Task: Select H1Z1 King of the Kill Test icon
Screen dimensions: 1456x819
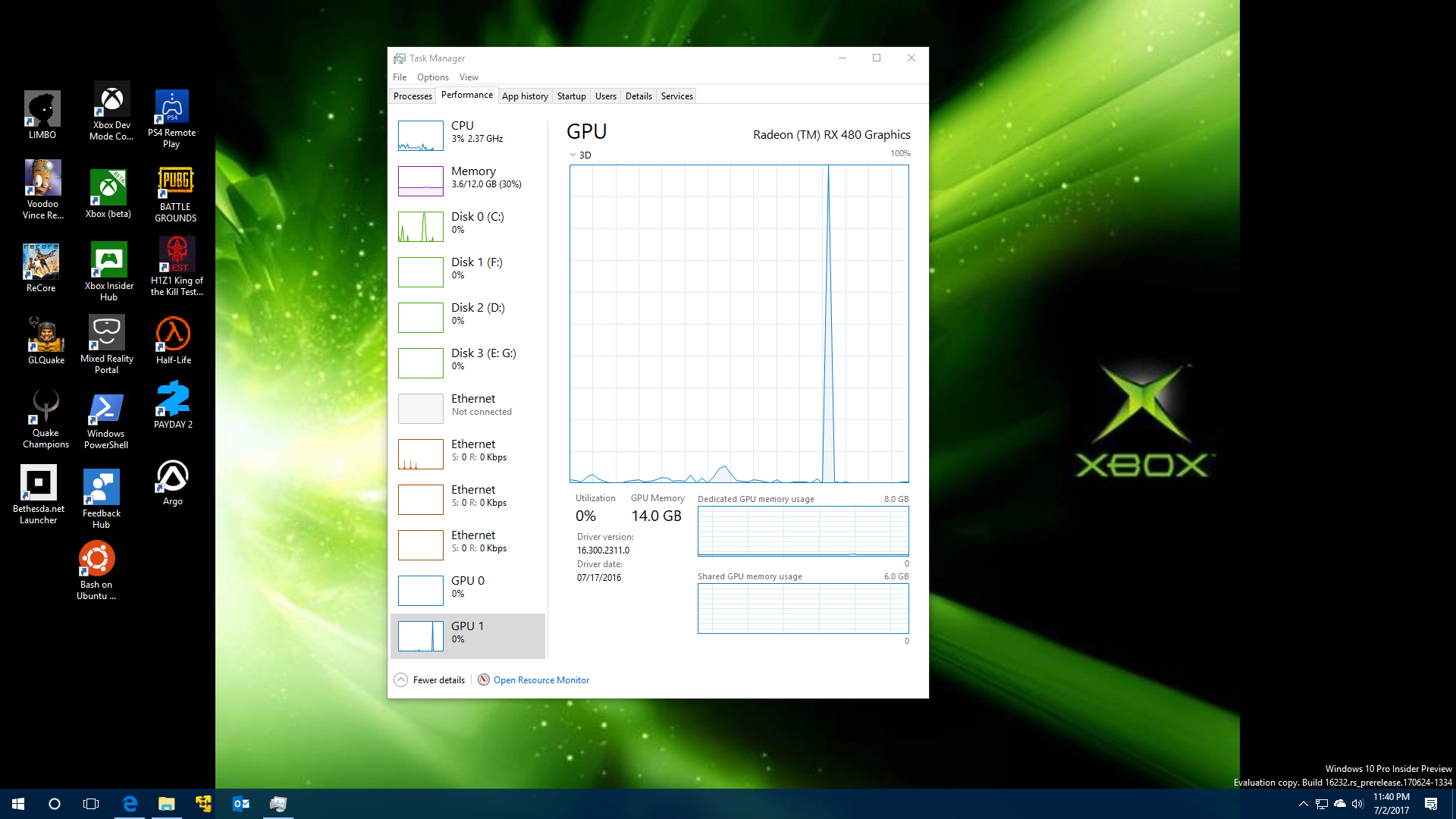Action: click(177, 266)
